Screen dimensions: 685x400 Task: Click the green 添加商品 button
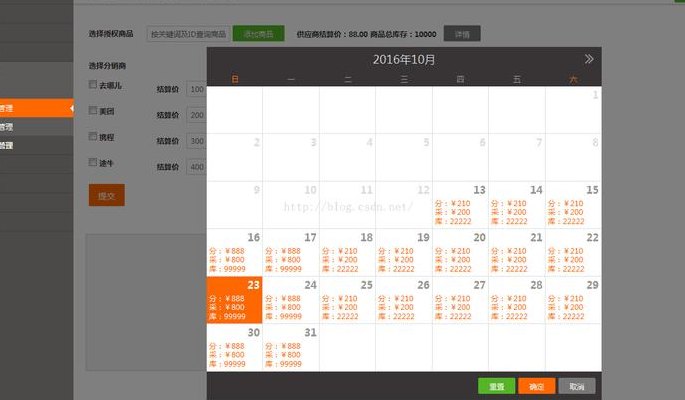(x=259, y=34)
